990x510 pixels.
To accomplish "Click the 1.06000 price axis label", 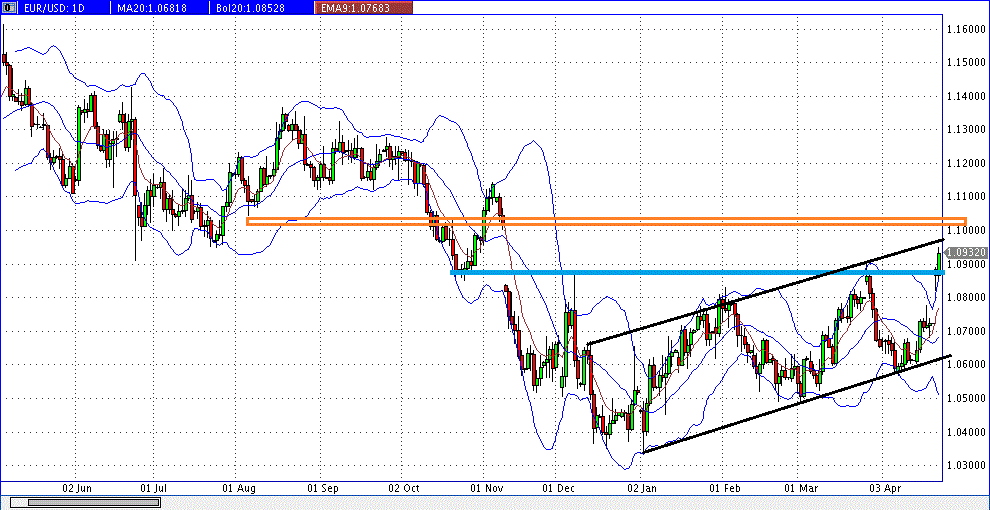I will coord(965,365).
